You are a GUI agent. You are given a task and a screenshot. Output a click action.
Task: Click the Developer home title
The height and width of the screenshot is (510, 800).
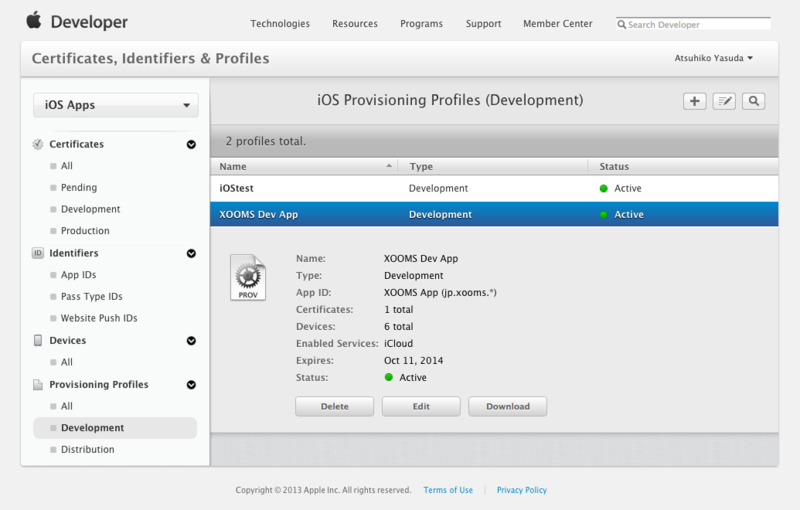coord(89,22)
